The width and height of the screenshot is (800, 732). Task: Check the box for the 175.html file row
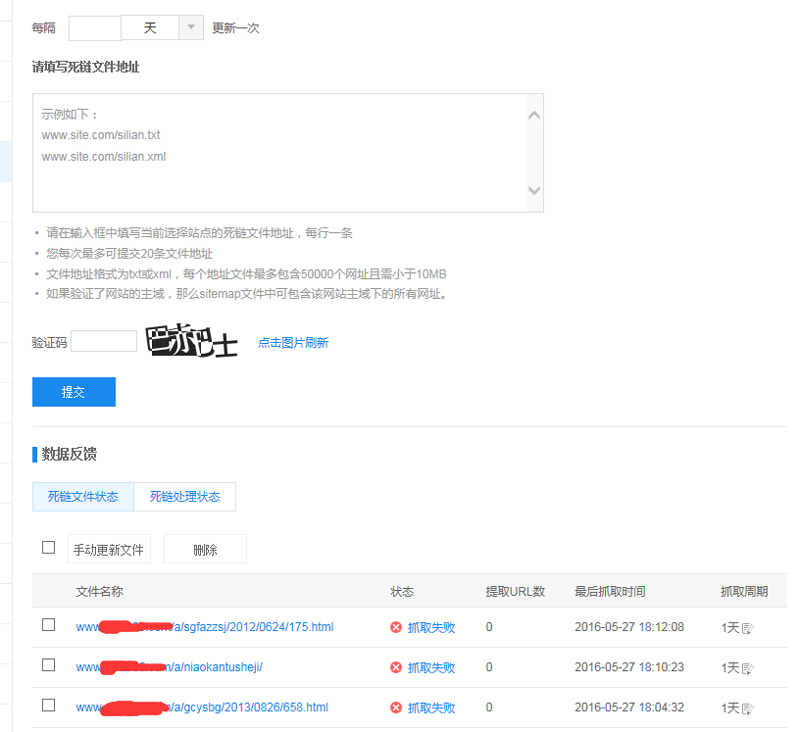48,625
